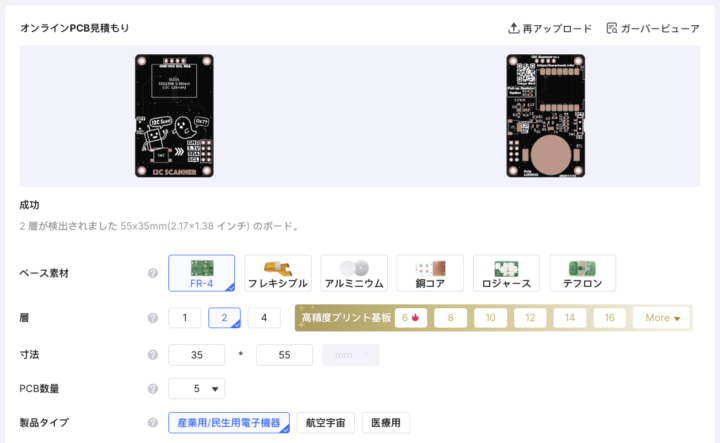Select 4 layers option
This screenshot has width=720, height=443.
pos(264,318)
